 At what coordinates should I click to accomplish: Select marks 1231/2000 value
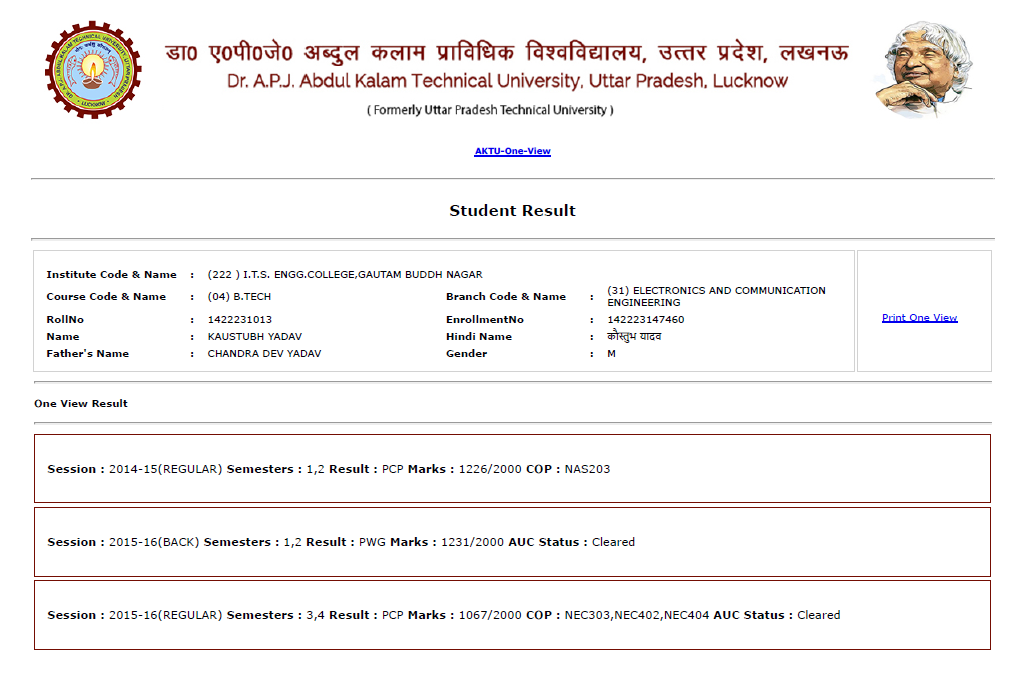tap(473, 542)
